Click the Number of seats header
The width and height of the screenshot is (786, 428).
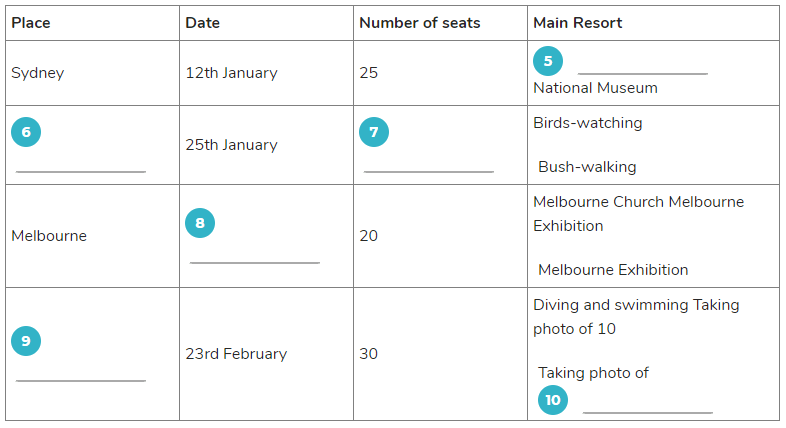coord(420,23)
